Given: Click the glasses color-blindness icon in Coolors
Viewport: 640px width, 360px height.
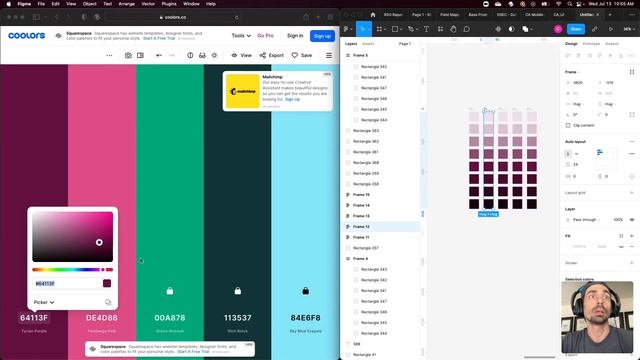Looking at the screenshot, I should (x=202, y=55).
